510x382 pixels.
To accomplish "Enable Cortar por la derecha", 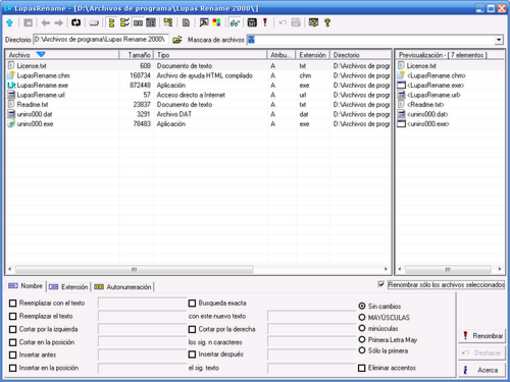I will click(x=192, y=329).
